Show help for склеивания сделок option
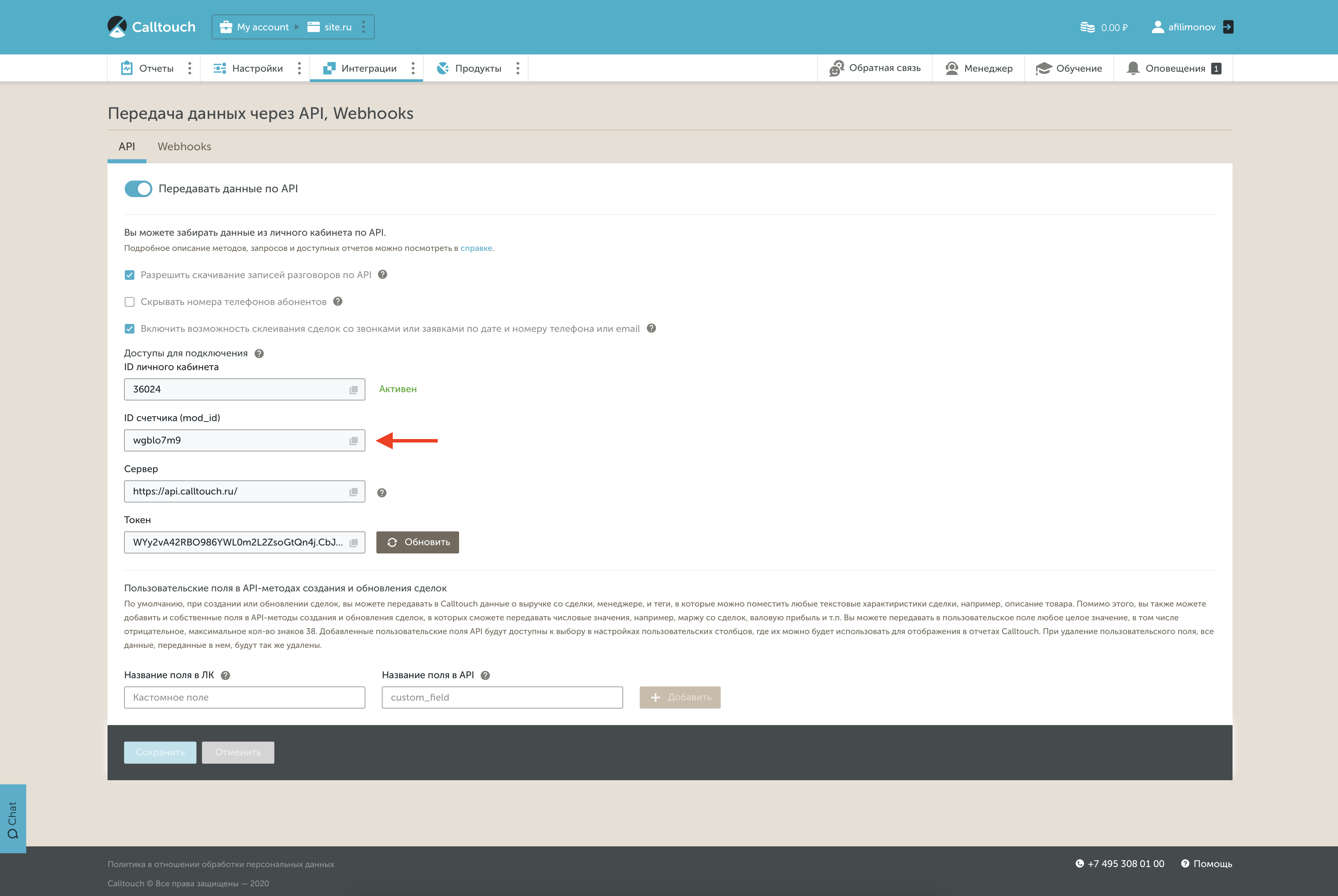1338x896 pixels. pos(651,328)
